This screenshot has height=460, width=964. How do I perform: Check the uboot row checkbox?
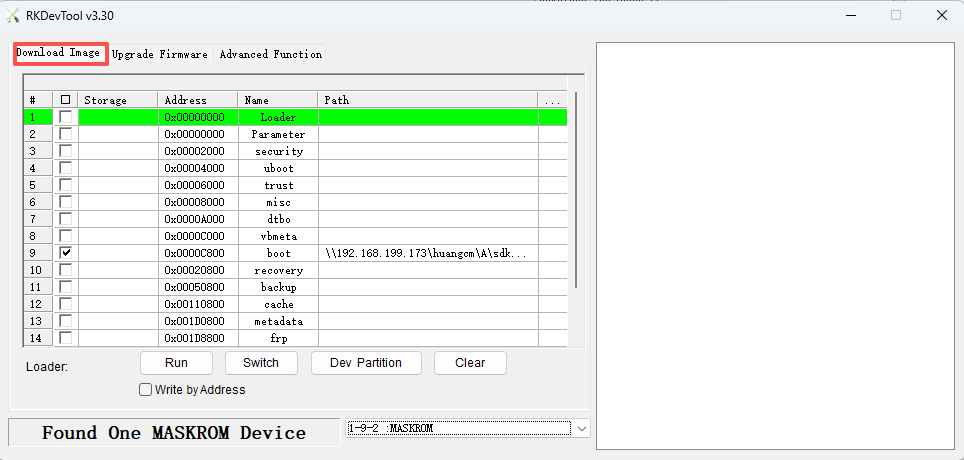point(66,168)
